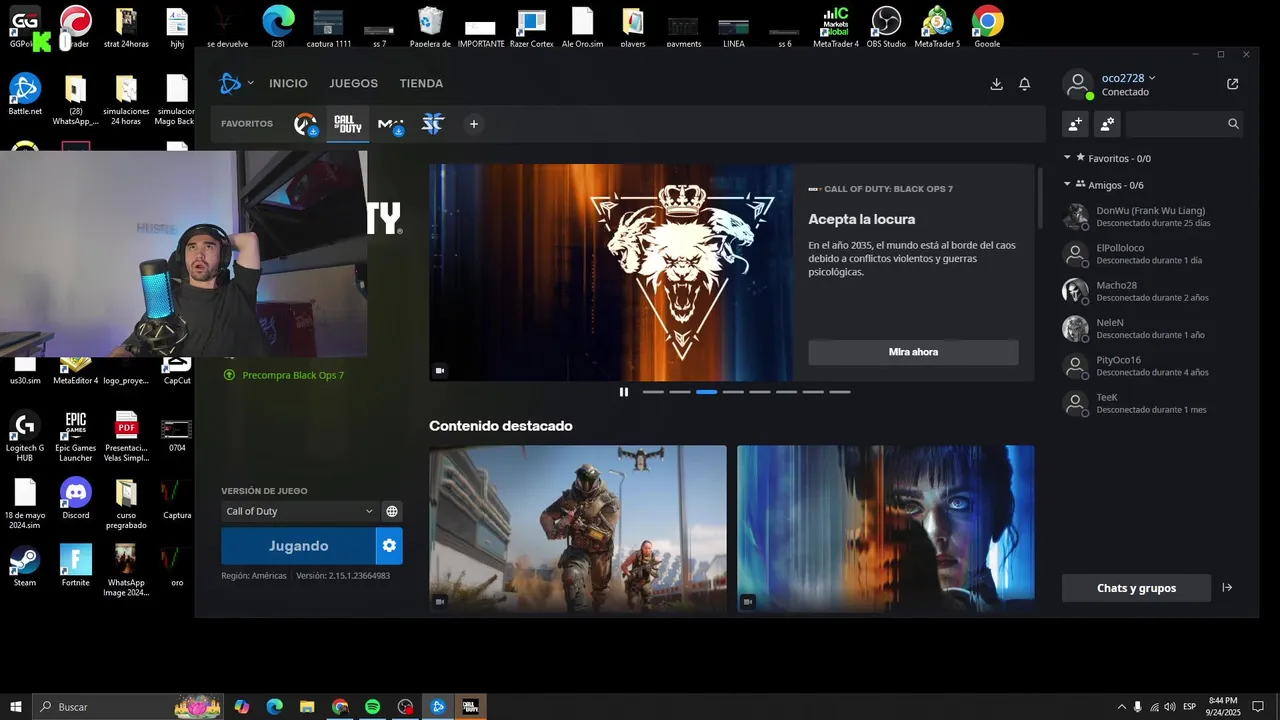Collapse the Amigos - 0/6 group

point(1103,185)
